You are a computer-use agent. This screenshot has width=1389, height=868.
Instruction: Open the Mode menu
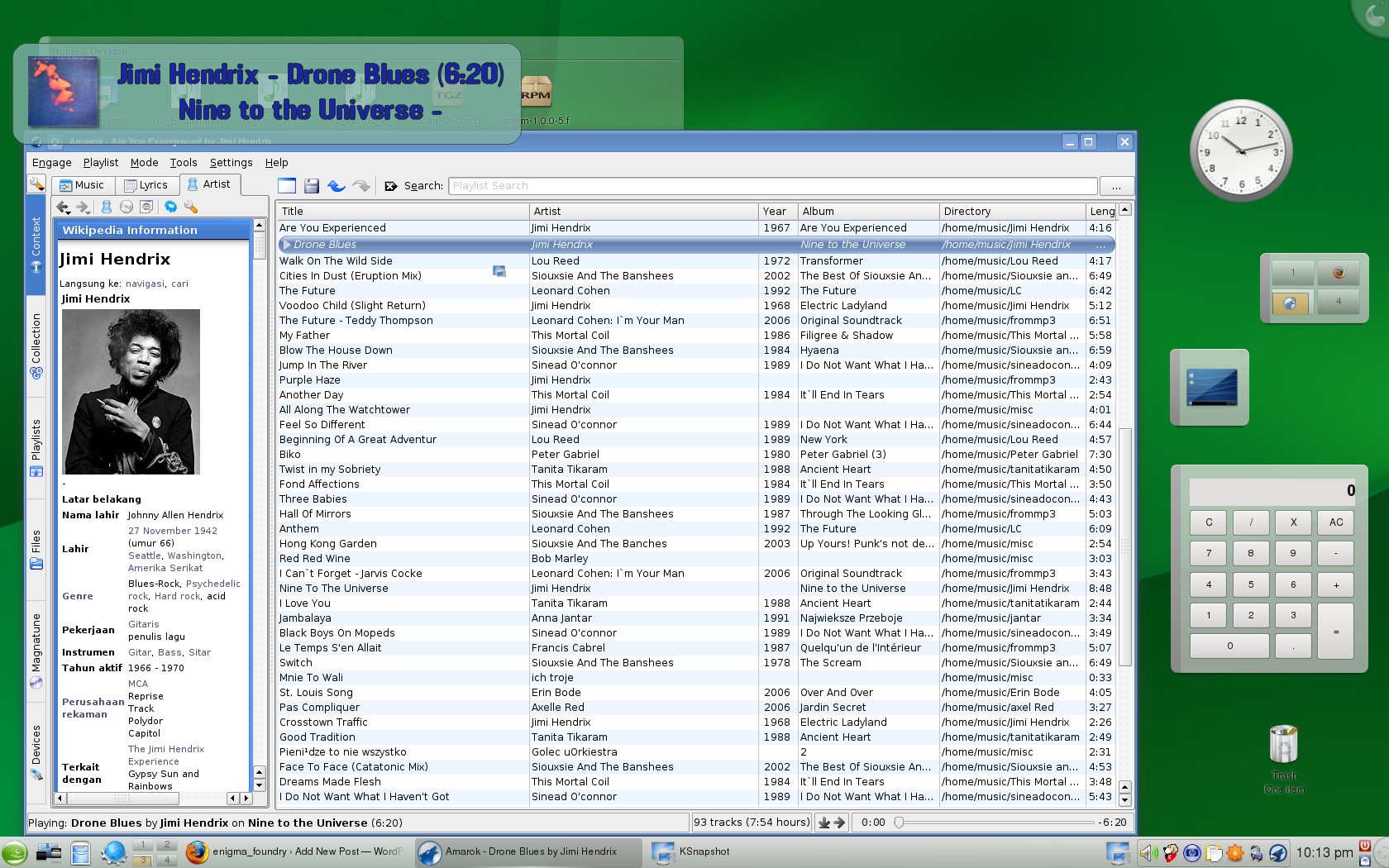pyautogui.click(x=144, y=163)
